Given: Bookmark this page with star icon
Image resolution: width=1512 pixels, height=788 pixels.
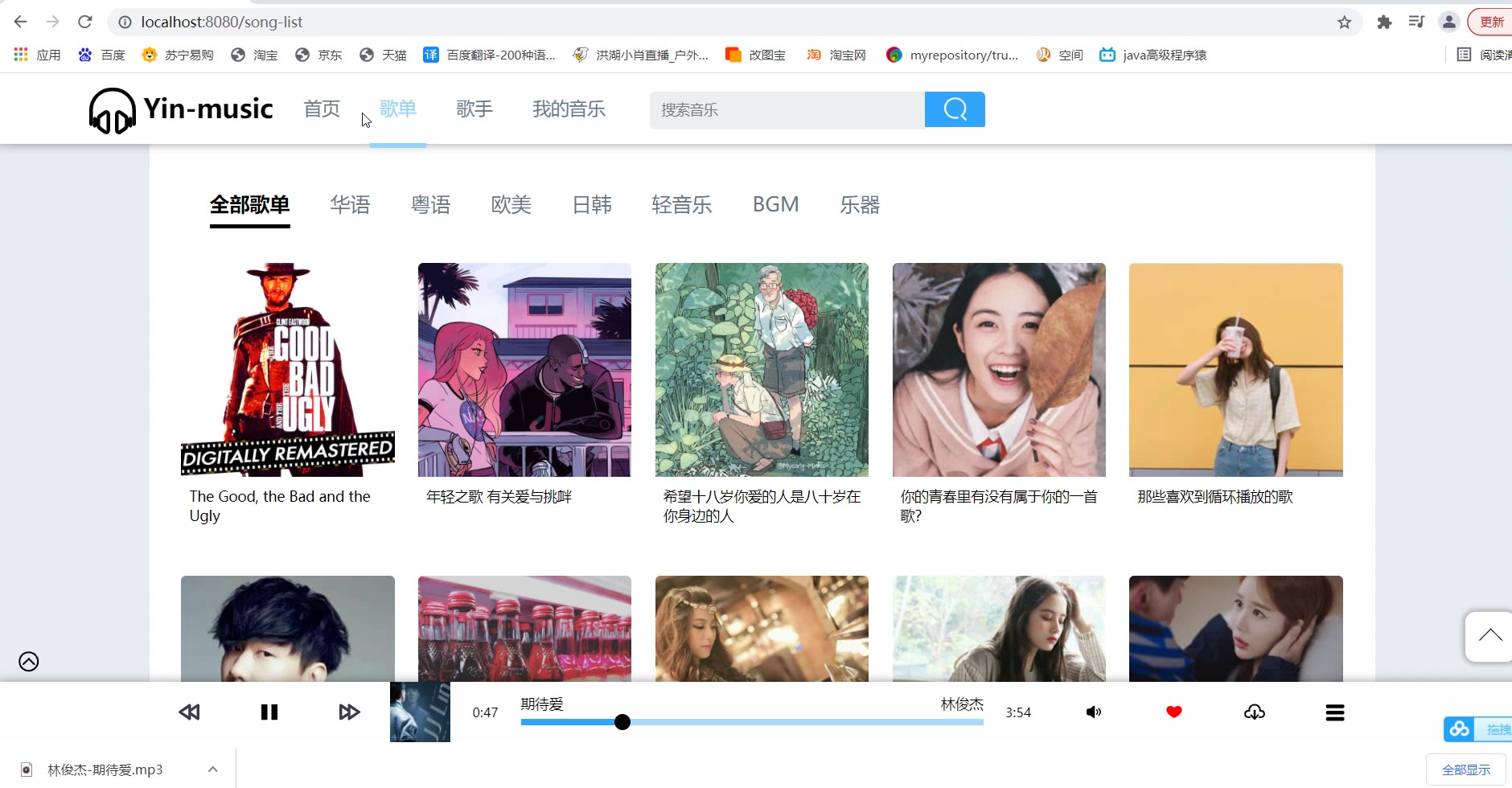Looking at the screenshot, I should click(x=1344, y=22).
